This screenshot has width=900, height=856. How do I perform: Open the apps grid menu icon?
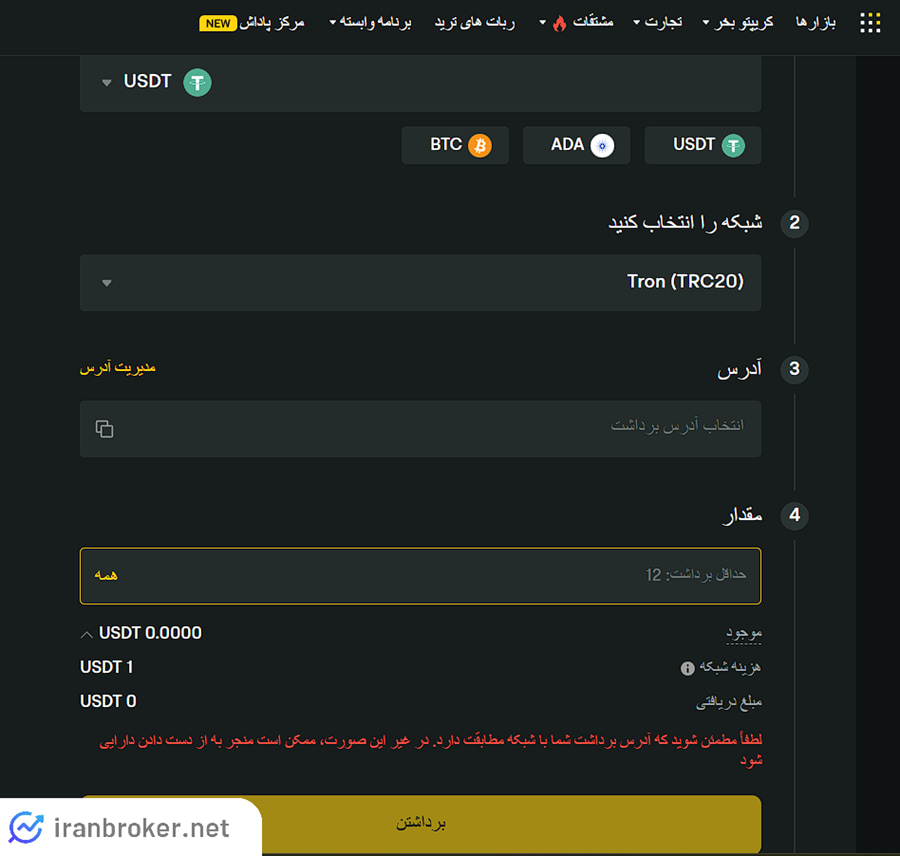point(870,23)
